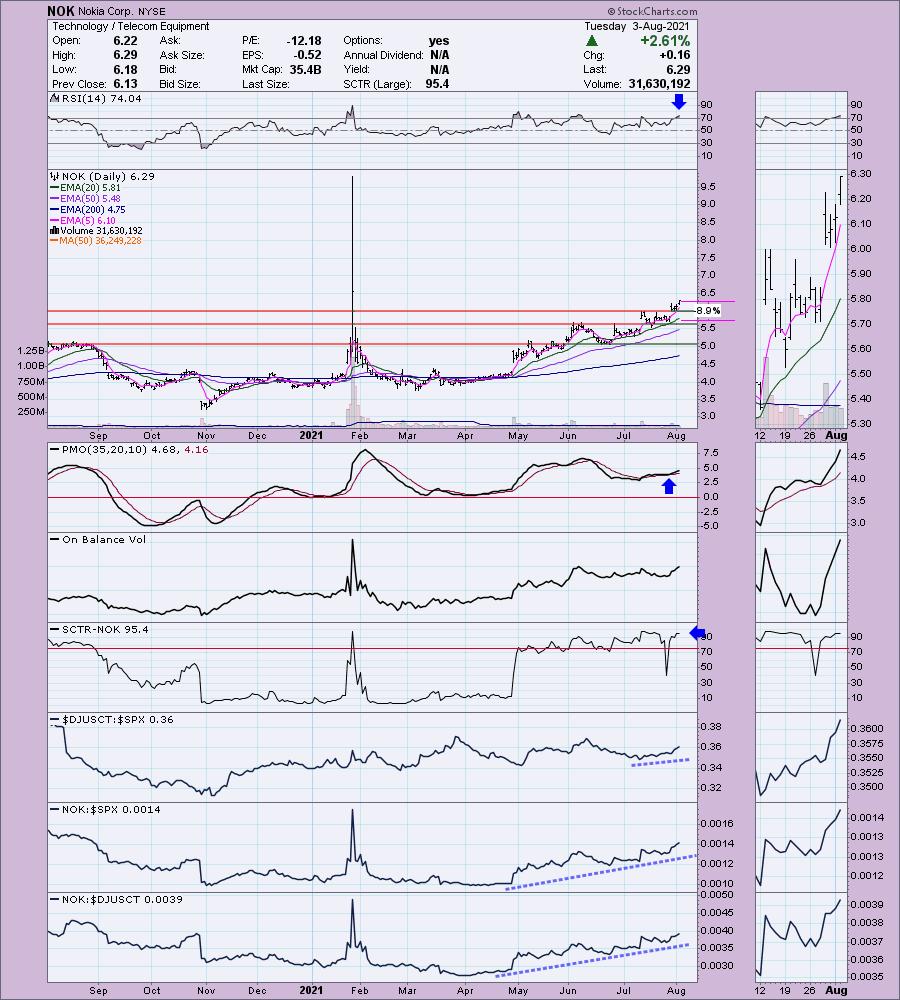Click the Low value 6.18
Screen dimensions: 900x1000
tap(125, 69)
